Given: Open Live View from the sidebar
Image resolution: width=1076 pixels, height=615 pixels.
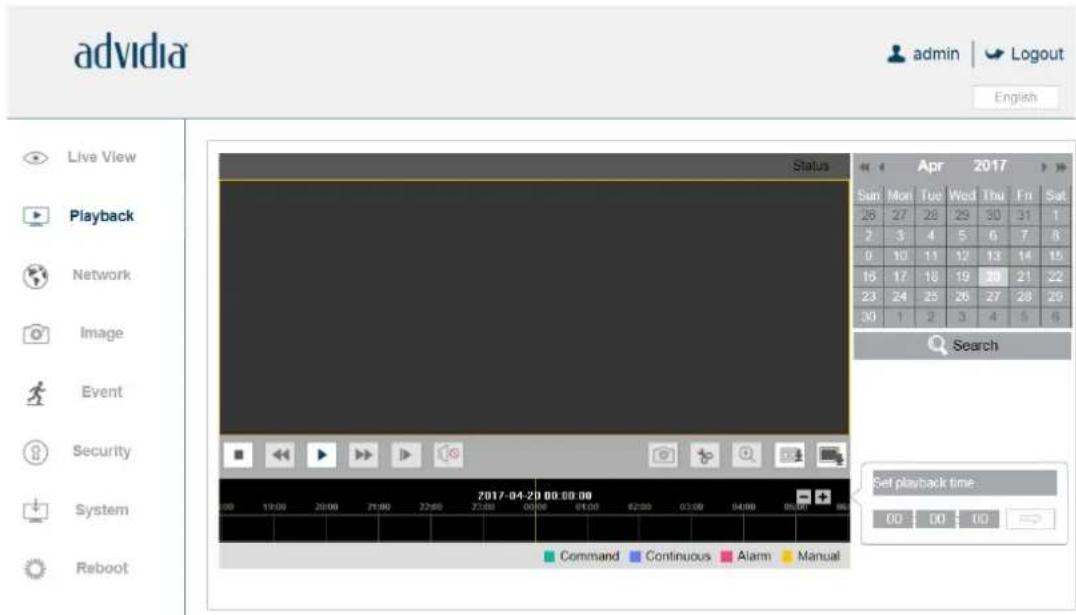Looking at the screenshot, I should [x=102, y=157].
